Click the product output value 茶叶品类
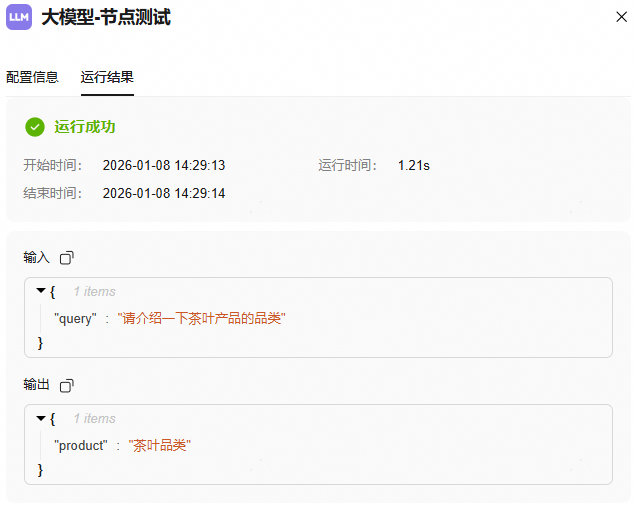This screenshot has height=505, width=635. [160, 445]
